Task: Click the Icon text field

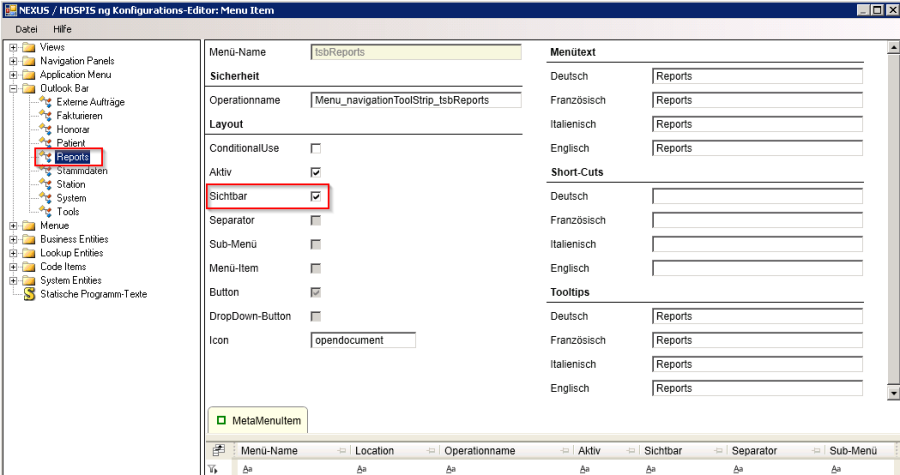Action: coord(363,340)
